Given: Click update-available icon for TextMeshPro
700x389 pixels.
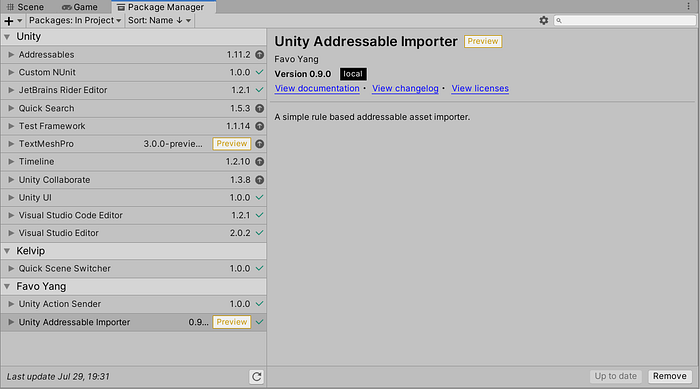Looking at the screenshot, I should [259, 144].
